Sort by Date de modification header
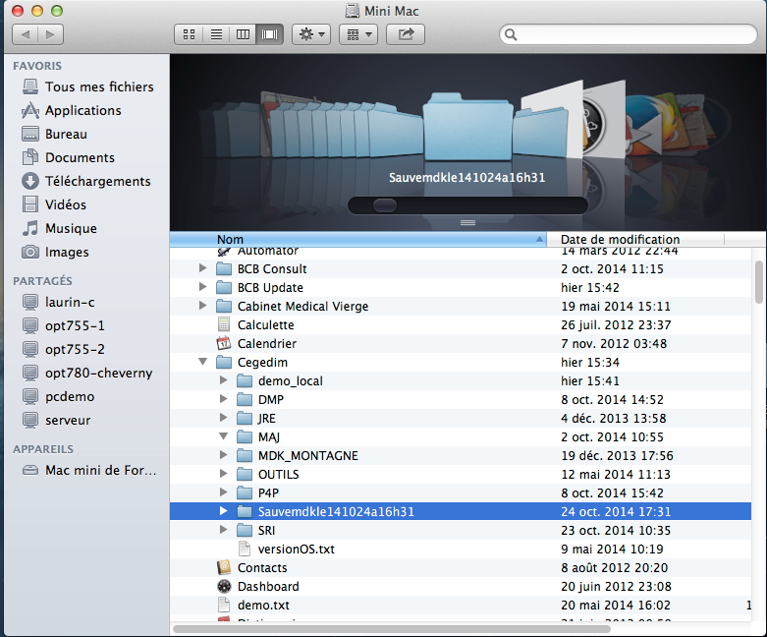The height and width of the screenshot is (637, 767). 620,240
